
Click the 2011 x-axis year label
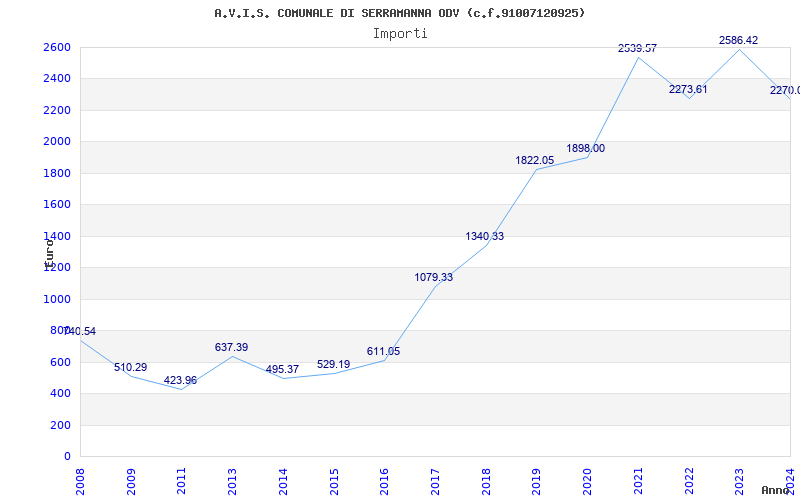click(x=182, y=482)
